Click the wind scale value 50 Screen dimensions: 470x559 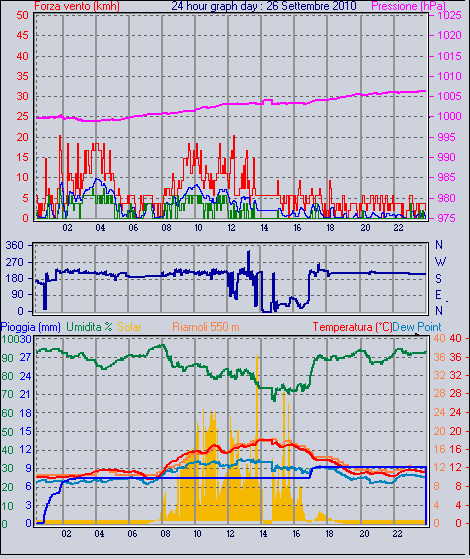click(x=22, y=15)
